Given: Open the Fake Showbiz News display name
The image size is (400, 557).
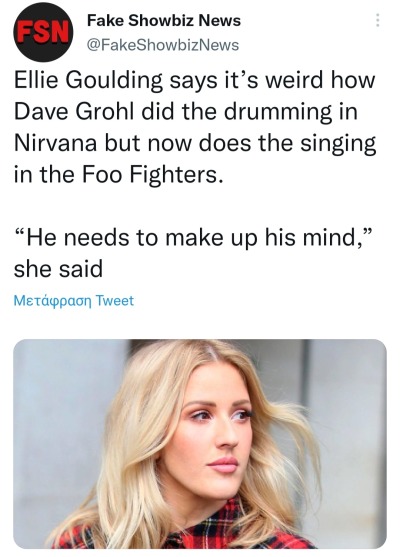Looking at the screenshot, I should (164, 21).
